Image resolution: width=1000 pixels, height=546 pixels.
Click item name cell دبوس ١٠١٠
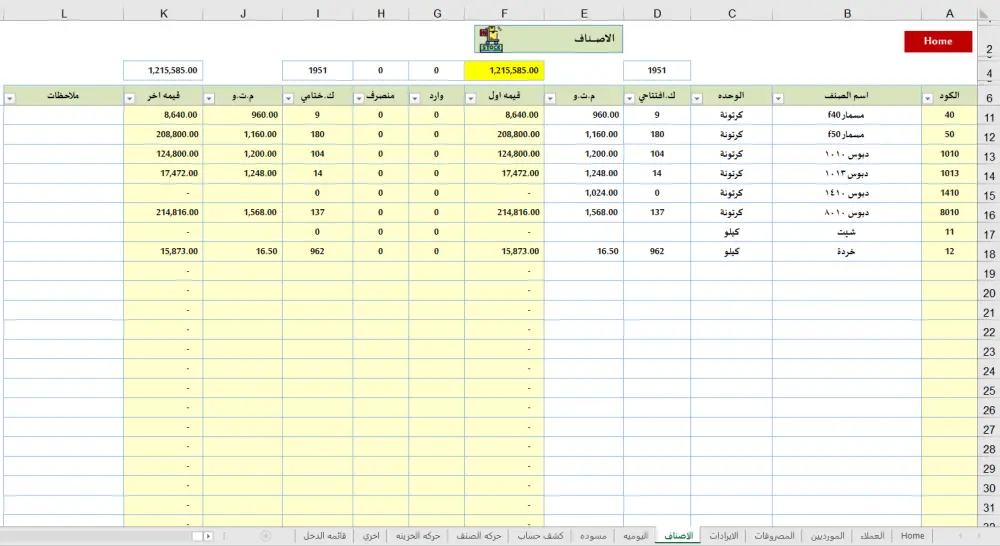pos(847,154)
